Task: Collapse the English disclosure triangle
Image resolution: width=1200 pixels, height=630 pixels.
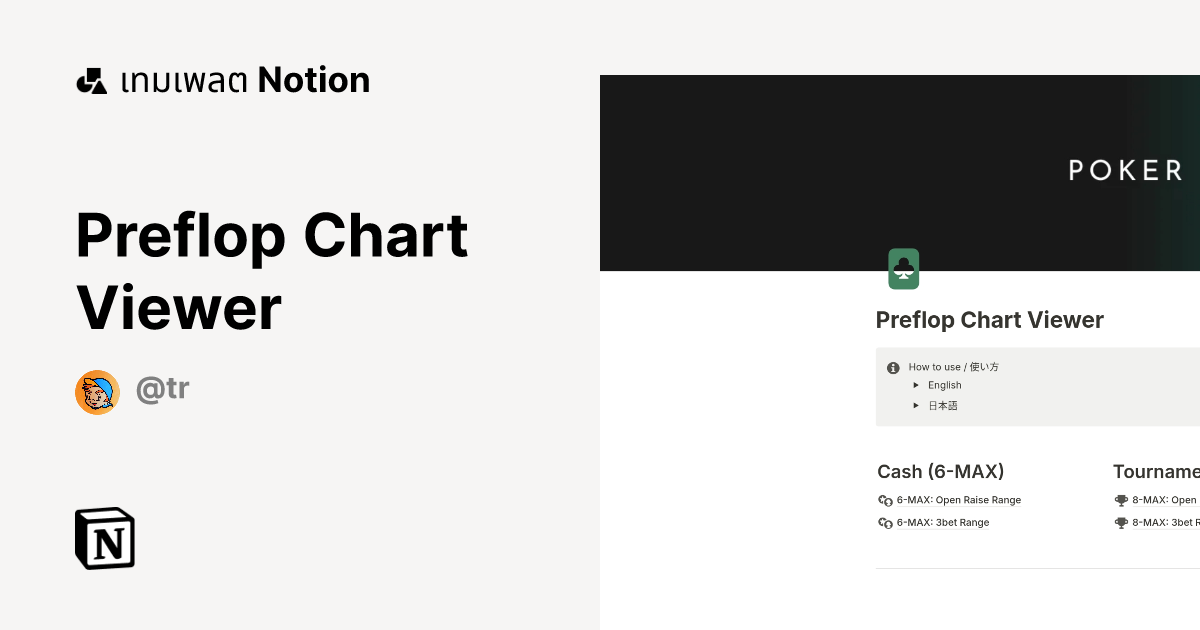Action: point(916,385)
